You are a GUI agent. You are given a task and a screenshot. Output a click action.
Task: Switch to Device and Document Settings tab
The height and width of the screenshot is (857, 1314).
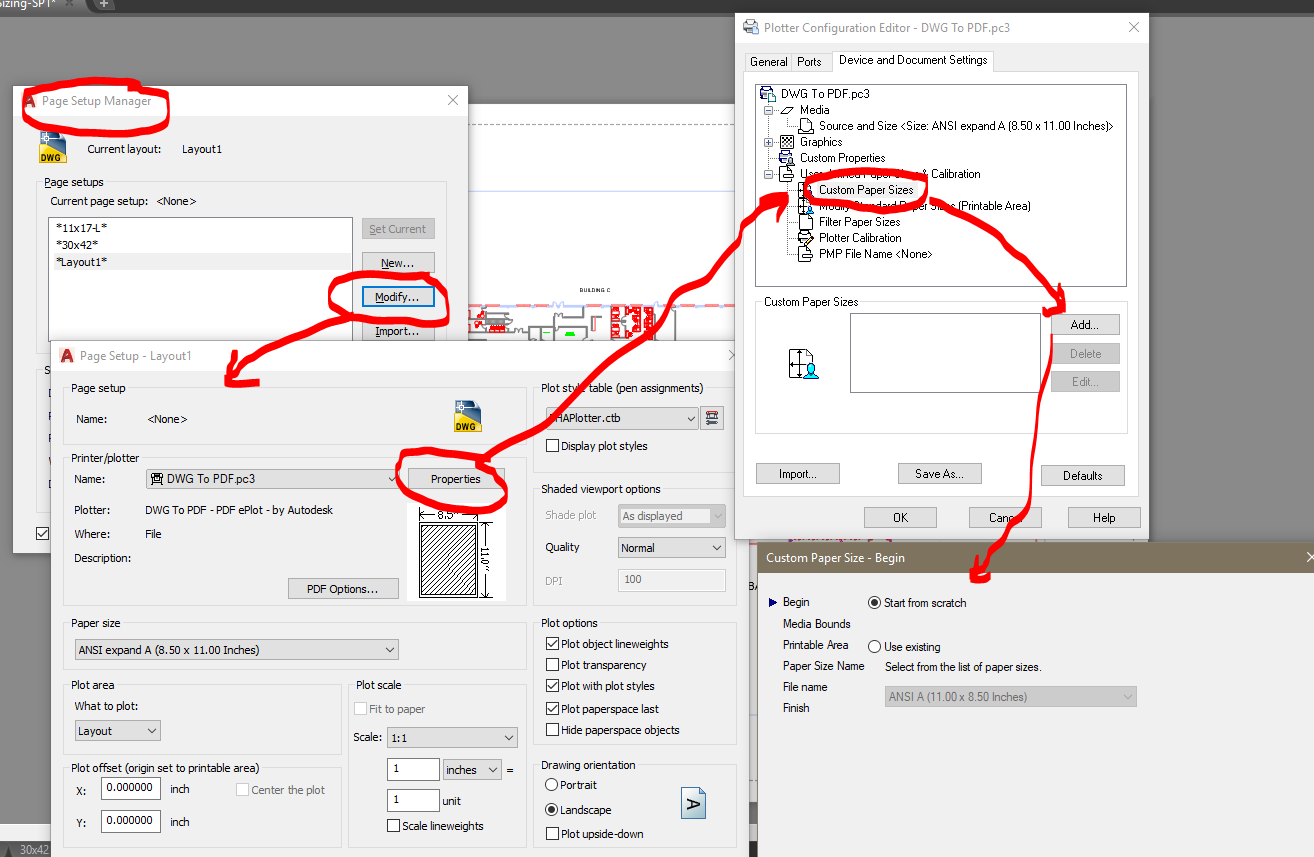click(x=913, y=60)
